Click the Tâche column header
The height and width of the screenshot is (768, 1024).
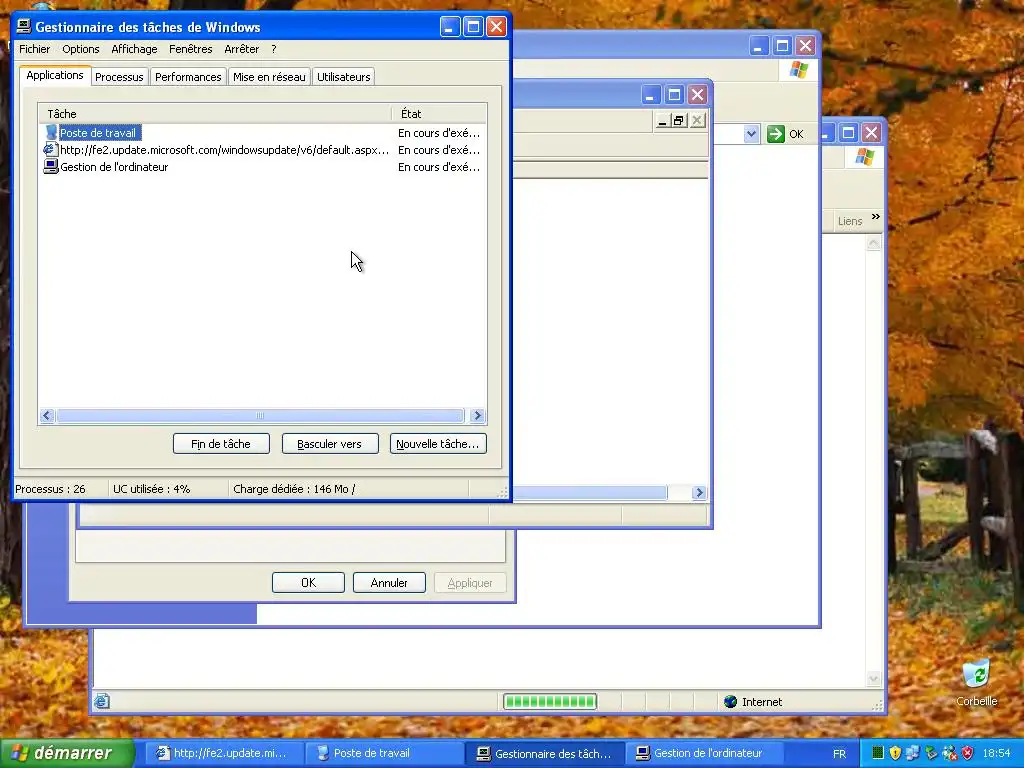(x=215, y=114)
